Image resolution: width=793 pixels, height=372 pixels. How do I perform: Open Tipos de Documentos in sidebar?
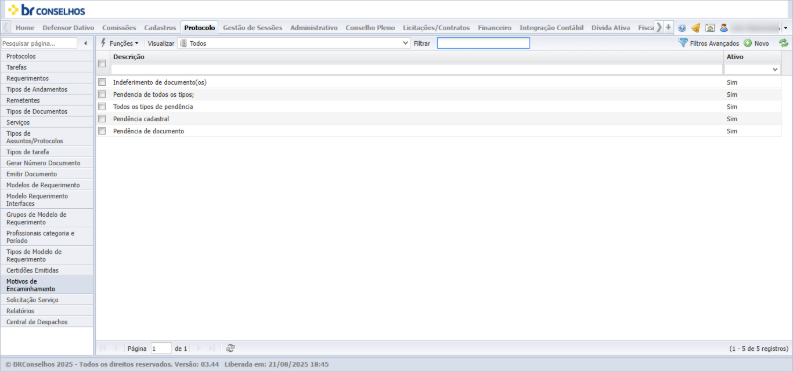click(47, 111)
